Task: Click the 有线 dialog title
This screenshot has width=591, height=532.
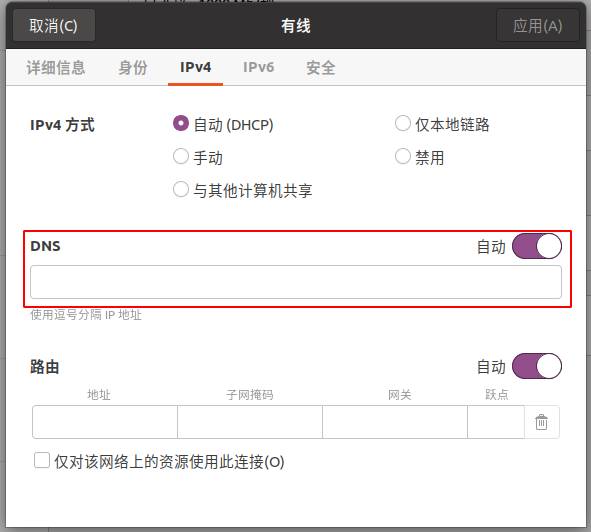Action: [296, 26]
